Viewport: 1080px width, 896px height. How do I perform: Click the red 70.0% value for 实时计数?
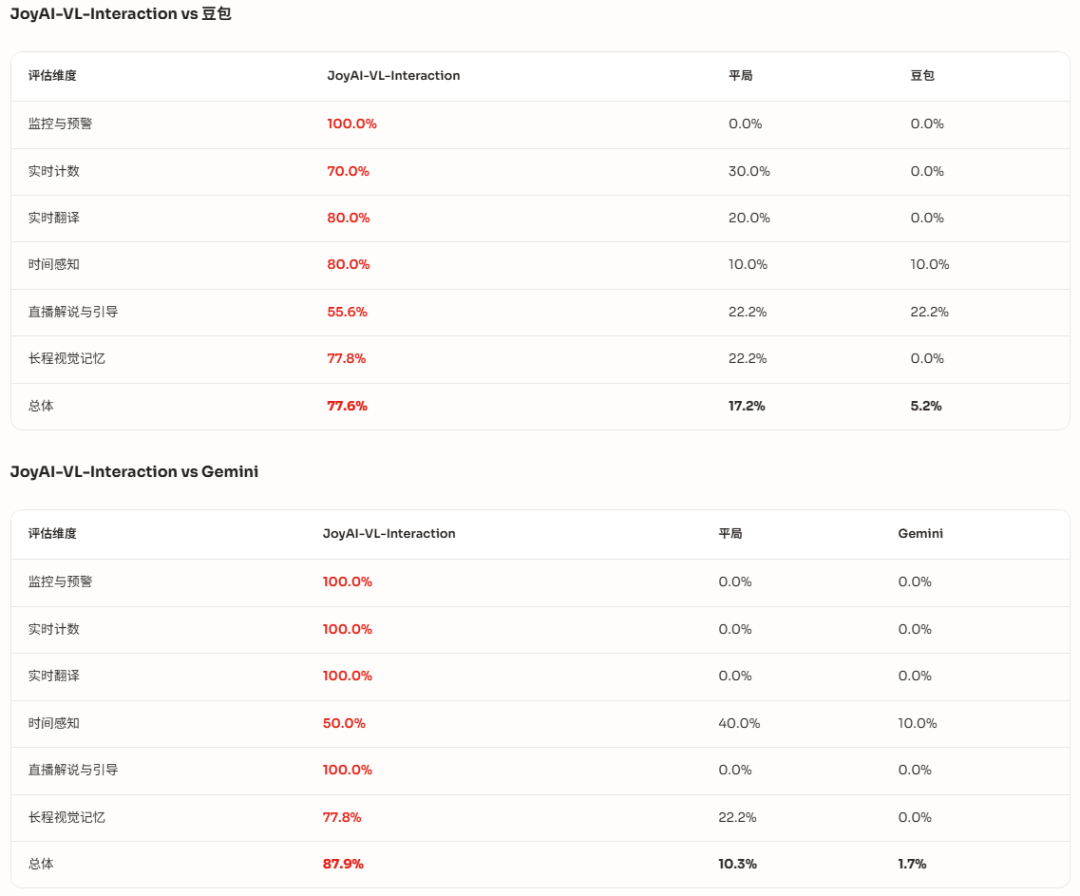348,171
